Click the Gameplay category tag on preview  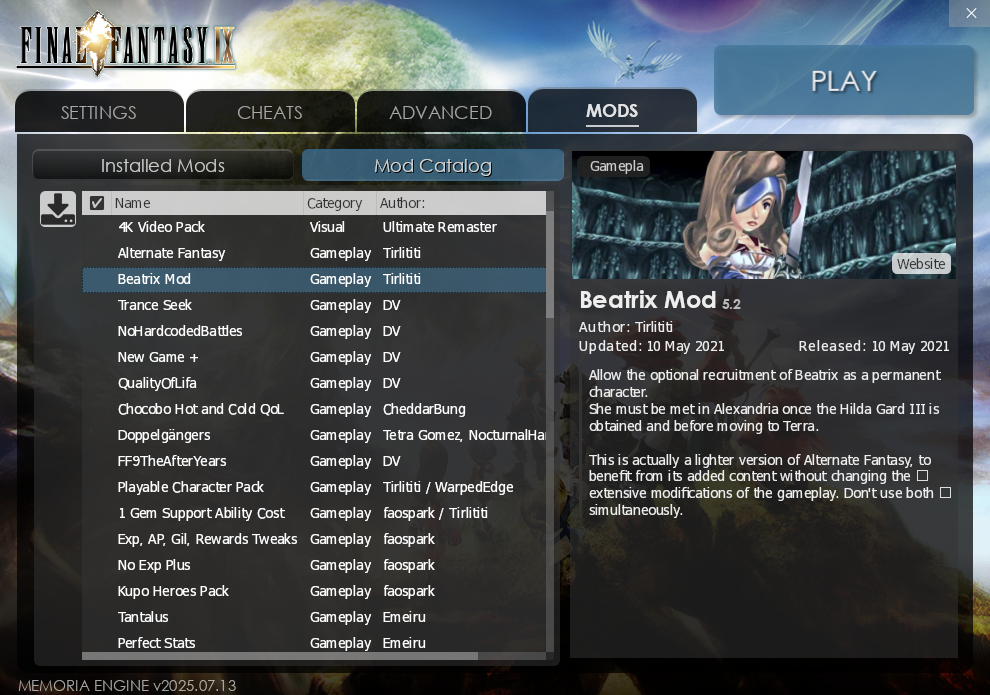616,166
